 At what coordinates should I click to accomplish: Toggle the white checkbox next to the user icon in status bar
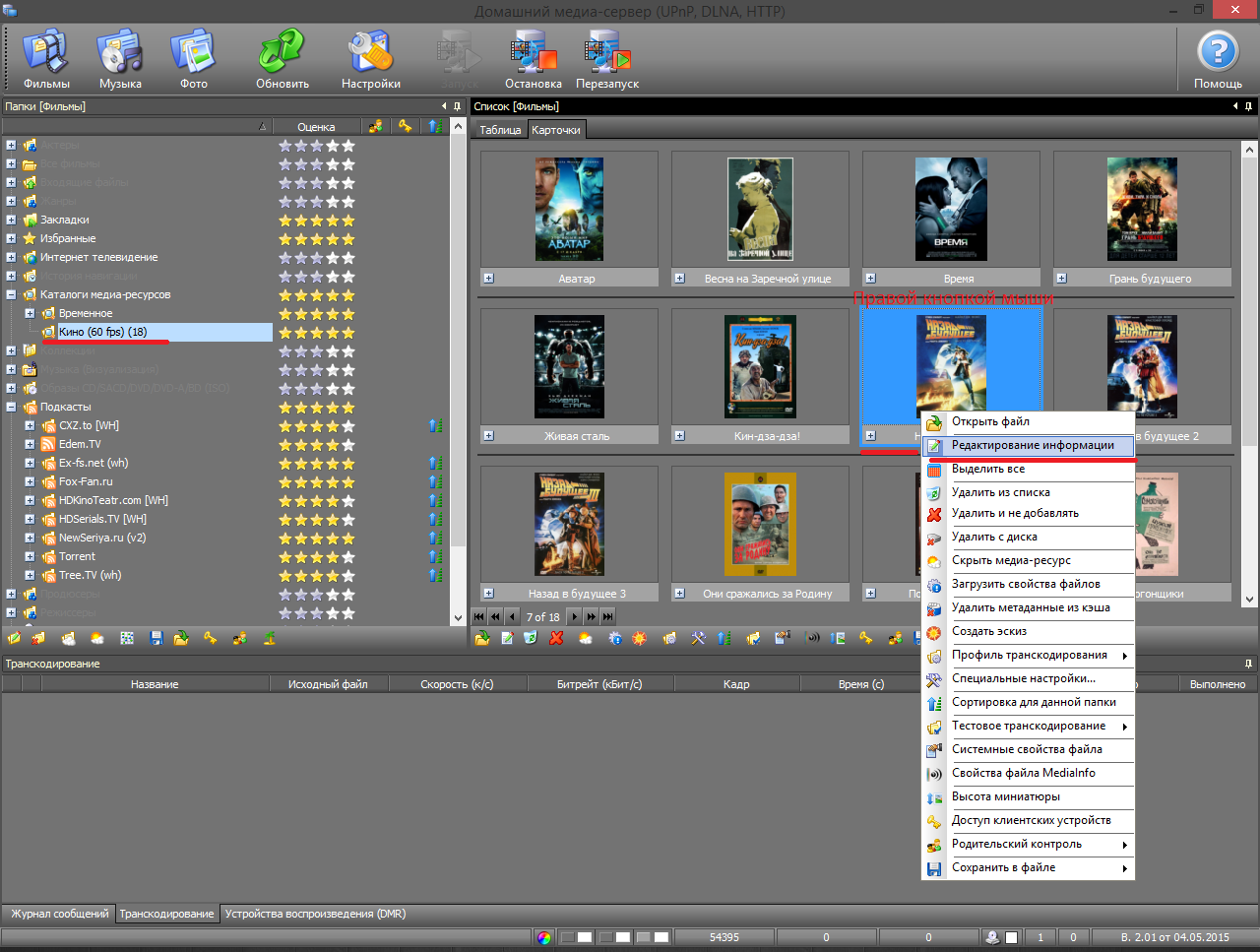pyautogui.click(x=1011, y=937)
